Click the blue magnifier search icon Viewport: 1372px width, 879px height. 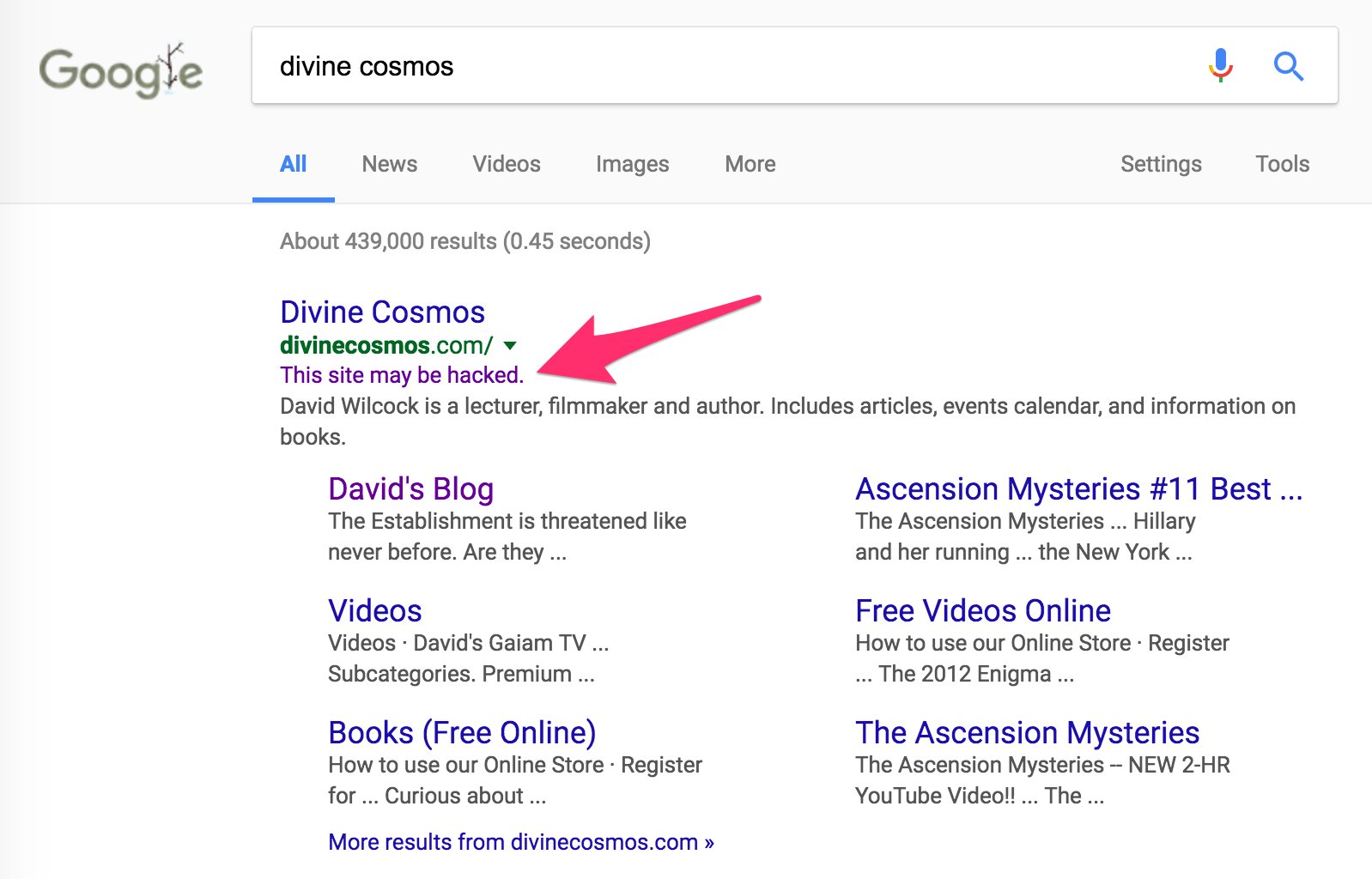pos(1288,66)
